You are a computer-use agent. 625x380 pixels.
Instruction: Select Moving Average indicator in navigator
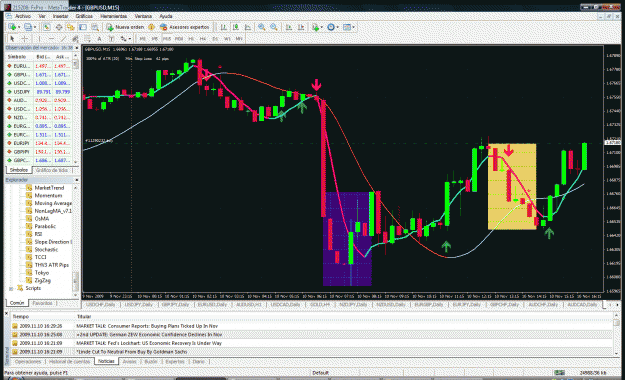53,203
